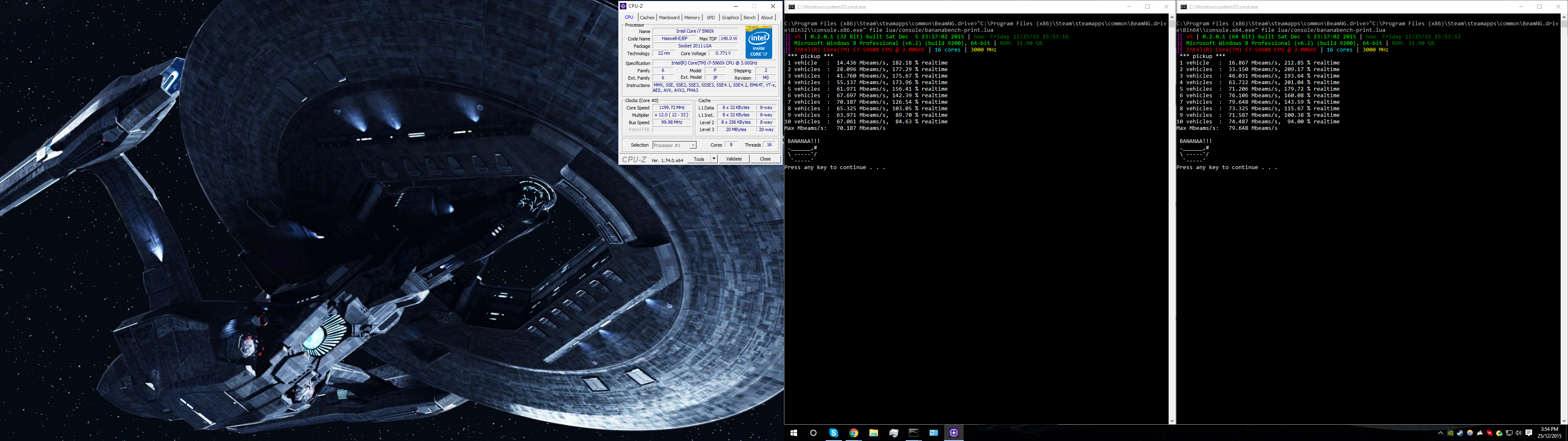Click the blue taskbar icon left of CPU-Z
Screen dimensions: 1568x441
(934, 433)
